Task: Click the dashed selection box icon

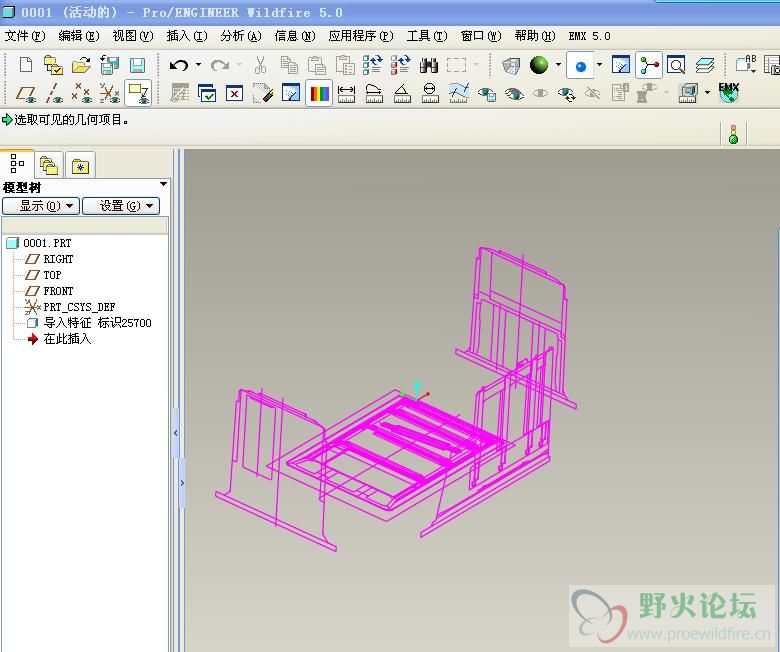Action: coord(456,65)
